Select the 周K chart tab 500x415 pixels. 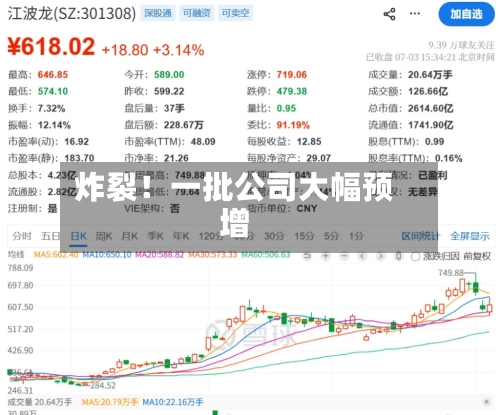104,236
